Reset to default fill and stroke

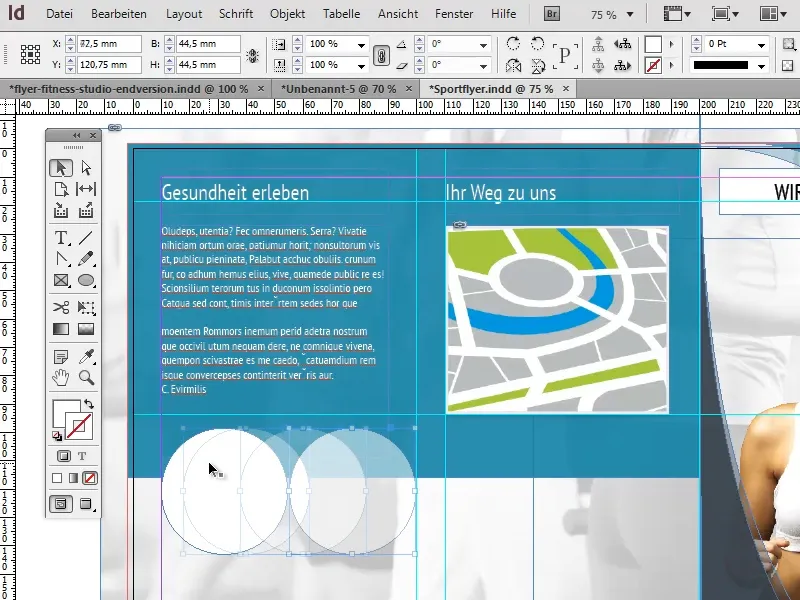point(57,436)
